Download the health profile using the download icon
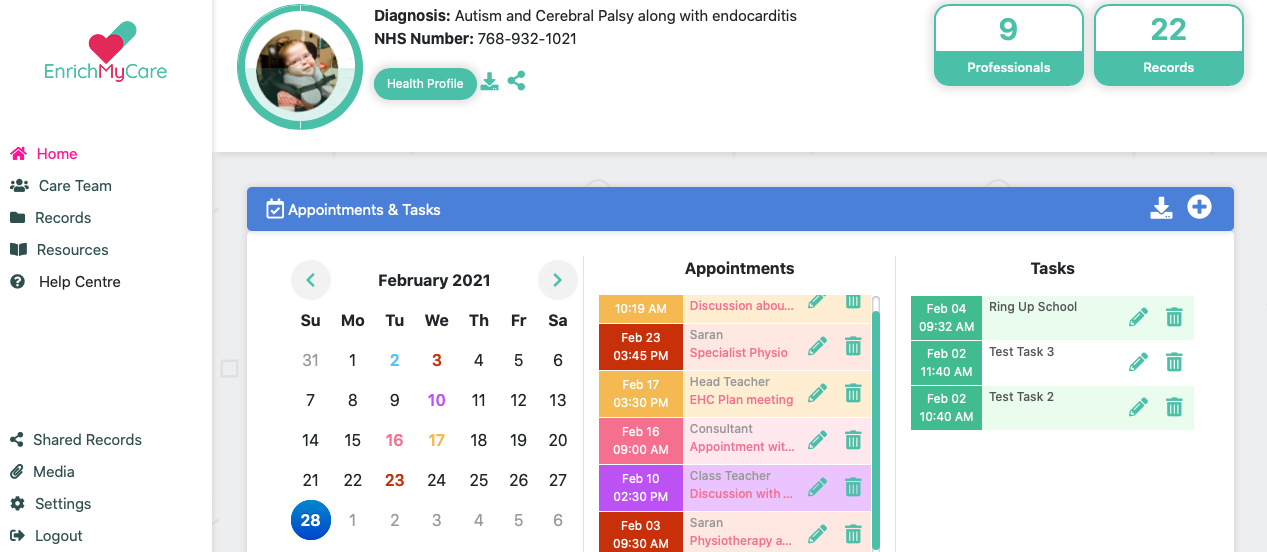This screenshot has width=1267, height=552. (489, 82)
